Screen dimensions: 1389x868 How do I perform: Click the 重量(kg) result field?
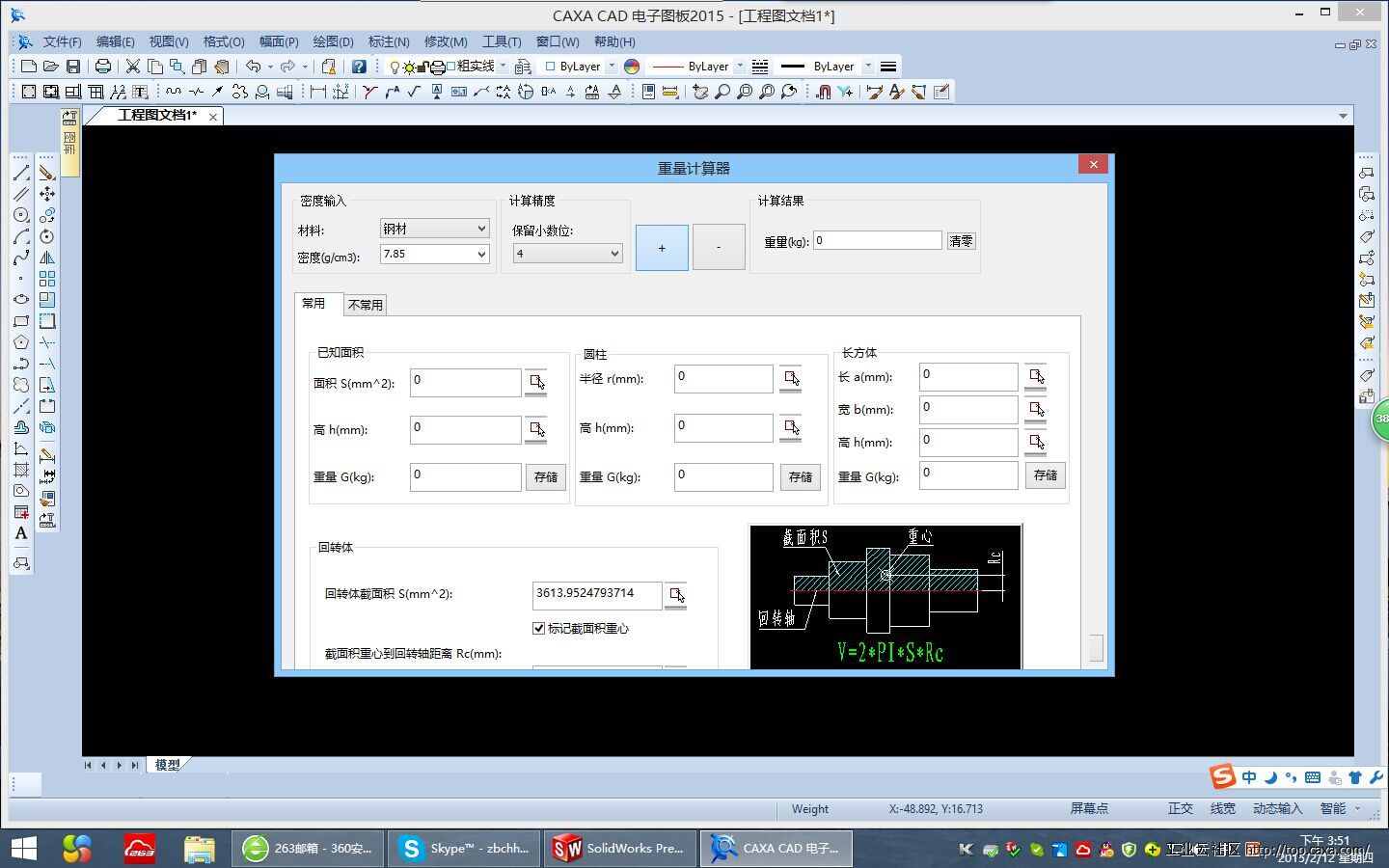pos(878,240)
